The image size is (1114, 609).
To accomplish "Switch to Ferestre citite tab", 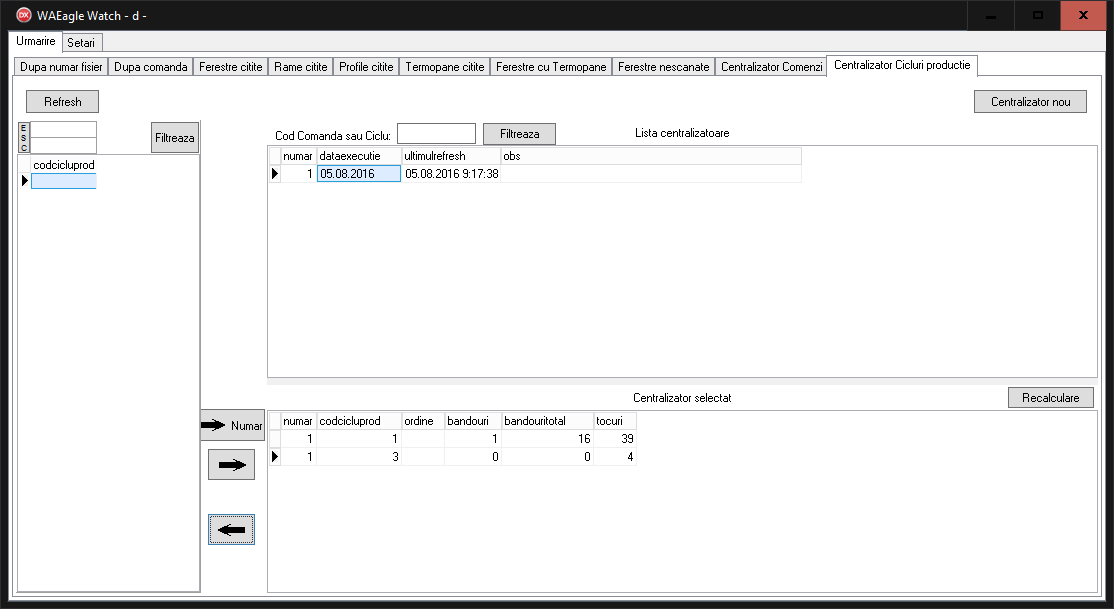I will (x=230, y=67).
